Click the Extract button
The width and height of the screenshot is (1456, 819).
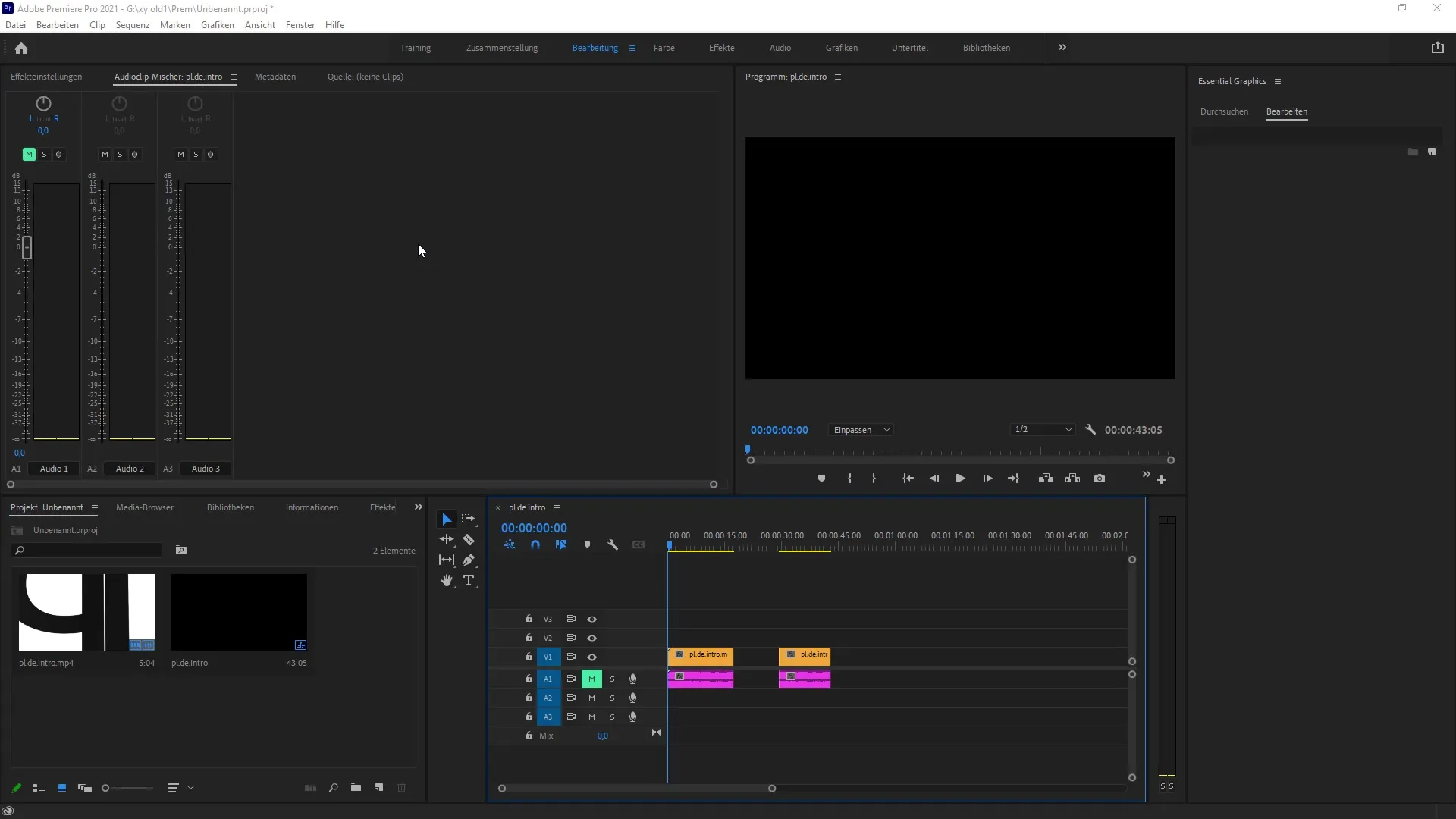[x=1072, y=479]
